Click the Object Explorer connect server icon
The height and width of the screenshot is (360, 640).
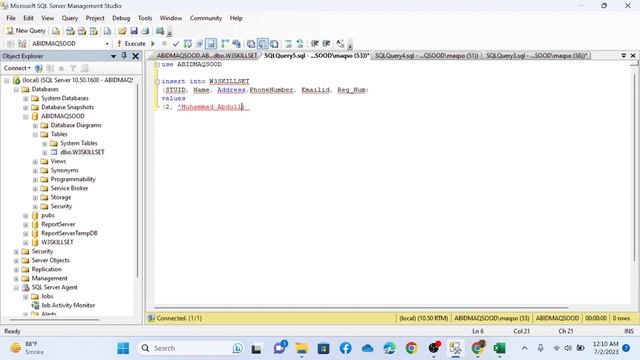click(x=38, y=68)
